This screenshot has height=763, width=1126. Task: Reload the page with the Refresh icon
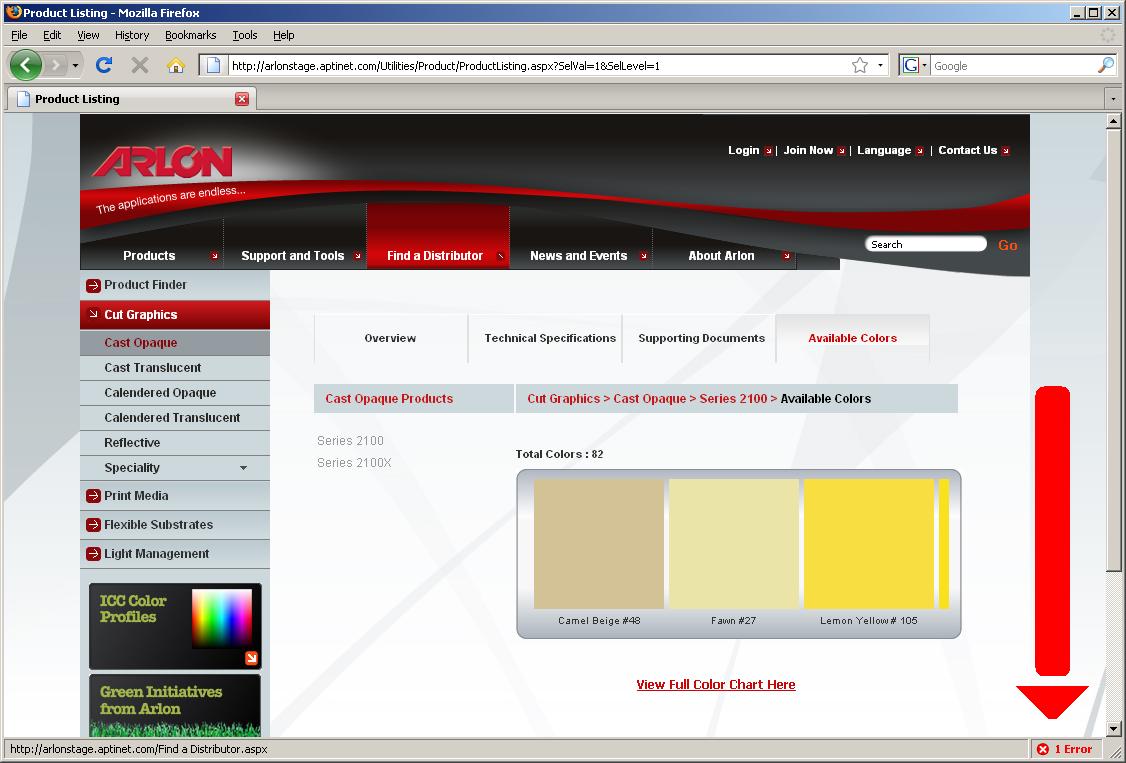coord(104,65)
